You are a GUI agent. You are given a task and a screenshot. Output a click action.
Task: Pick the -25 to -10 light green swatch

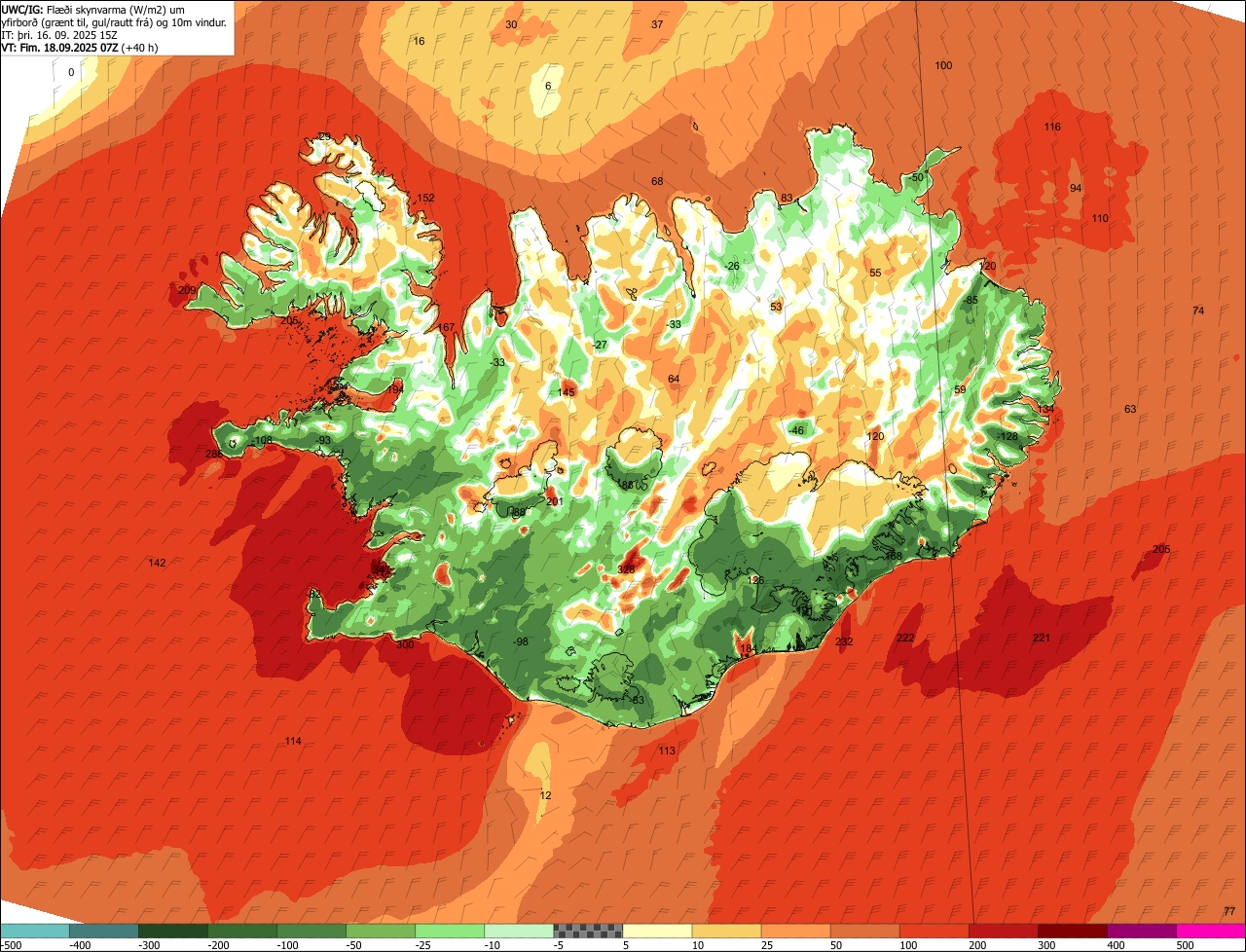point(450,931)
